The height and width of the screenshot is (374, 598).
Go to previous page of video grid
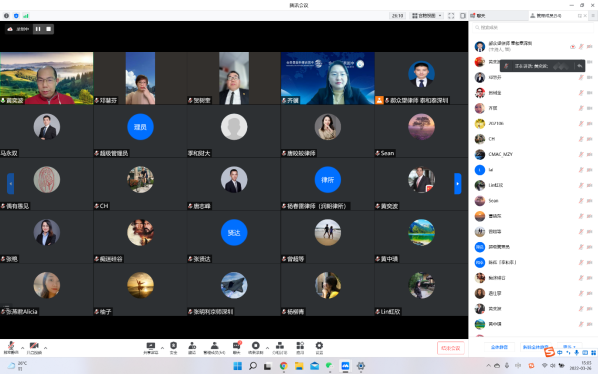[x=11, y=184]
